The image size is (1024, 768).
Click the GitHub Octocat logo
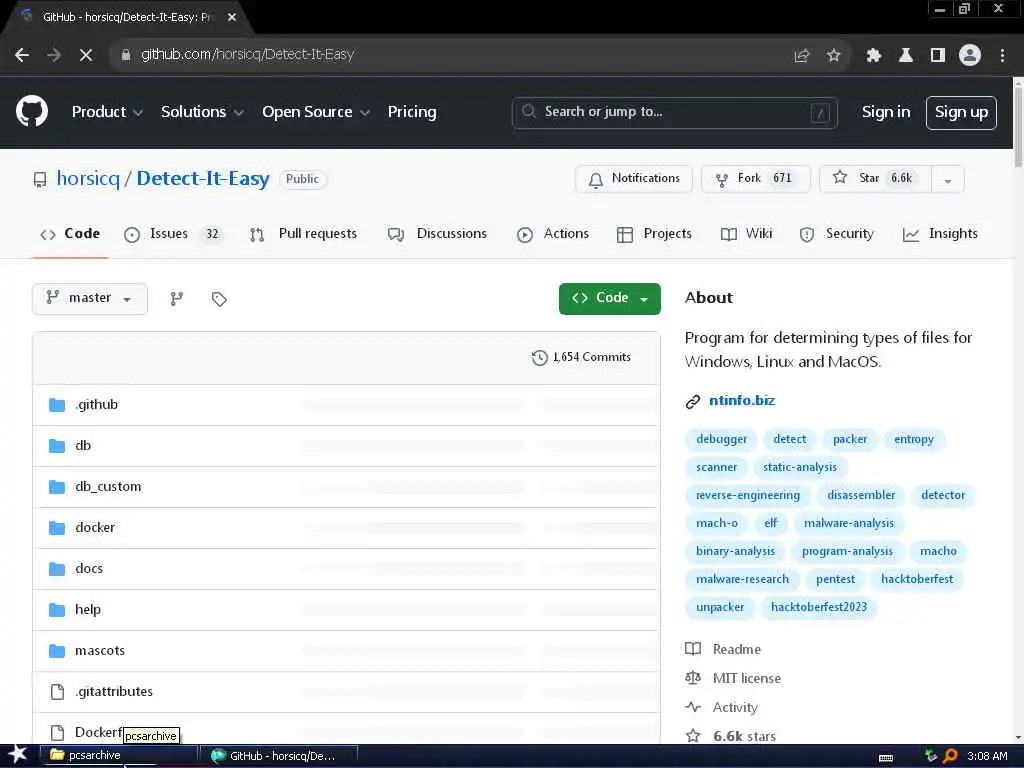[32, 111]
